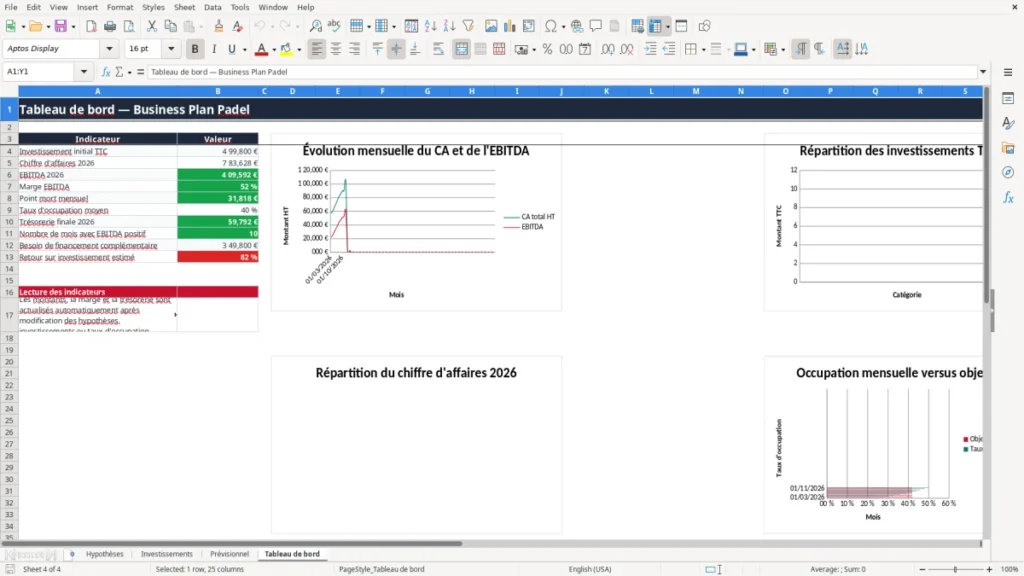
Task: Toggle Wrap Text button
Action: click(438, 49)
